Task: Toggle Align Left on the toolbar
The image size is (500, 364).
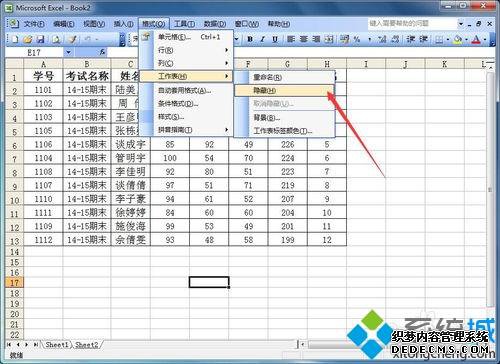Action: [291, 39]
